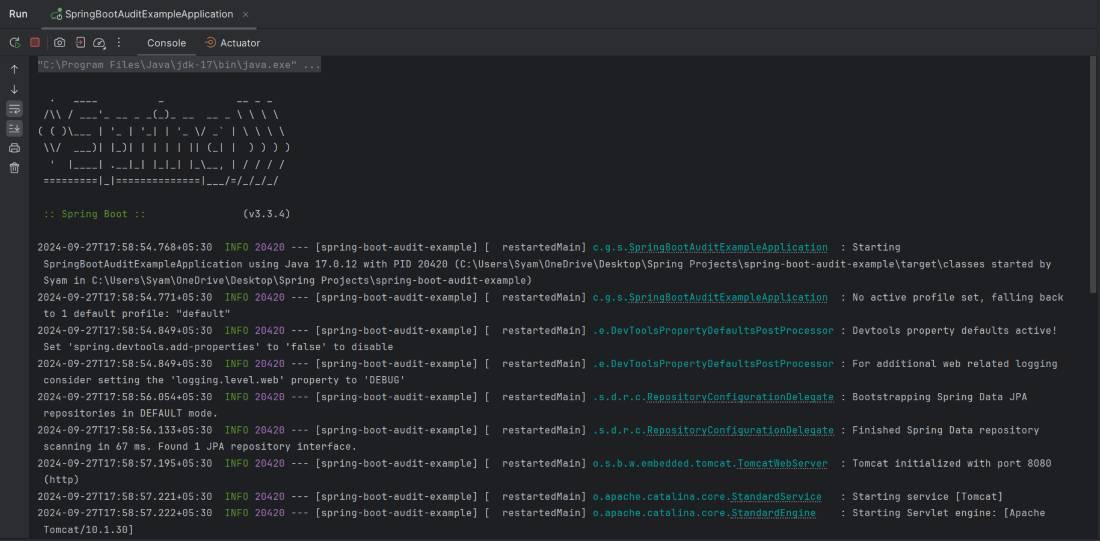Viewport: 1100px width, 541px height.
Task: Toggle soft-wrap for console lines
Action: [14, 109]
